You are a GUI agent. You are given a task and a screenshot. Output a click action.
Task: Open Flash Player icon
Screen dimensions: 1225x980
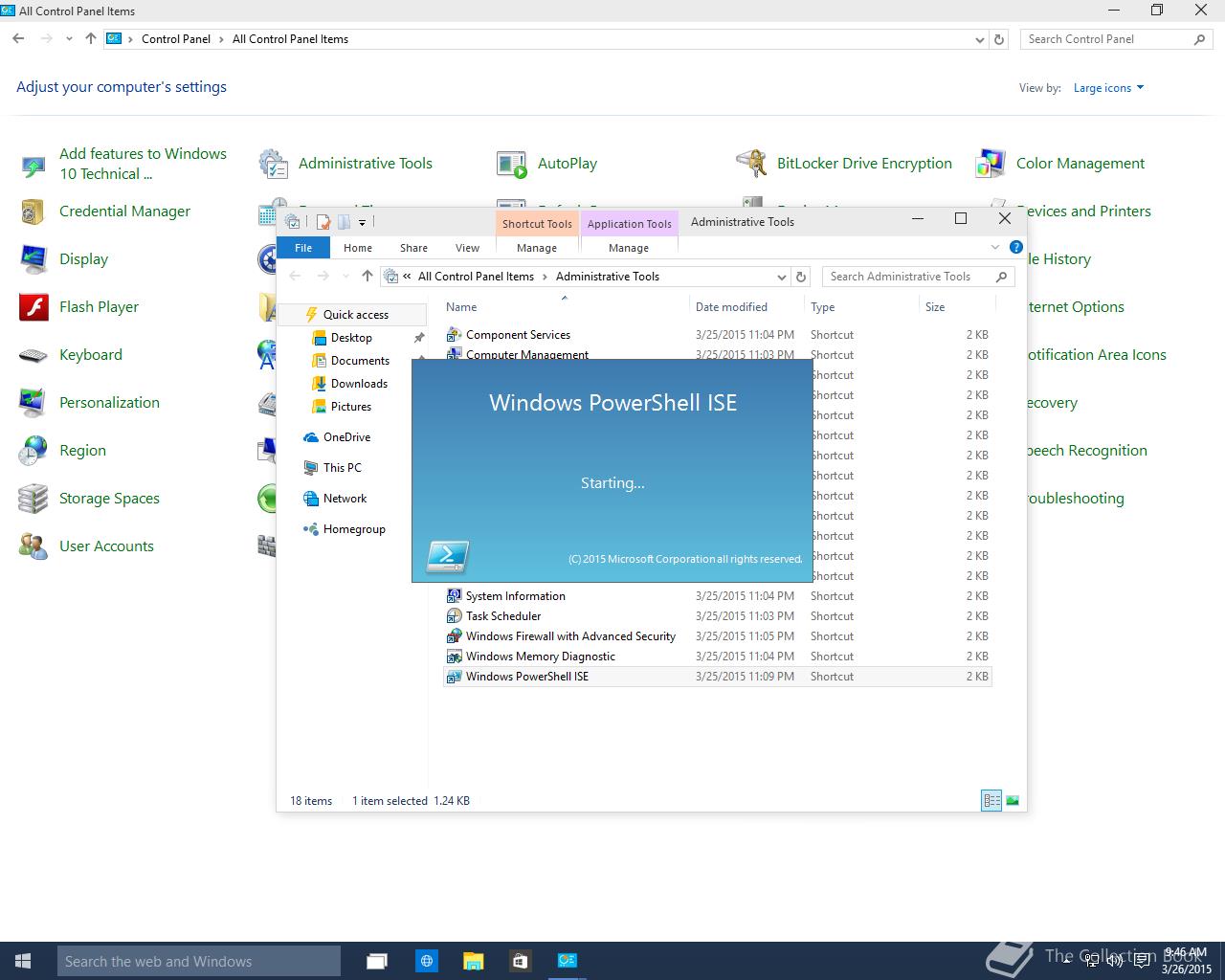(x=33, y=307)
